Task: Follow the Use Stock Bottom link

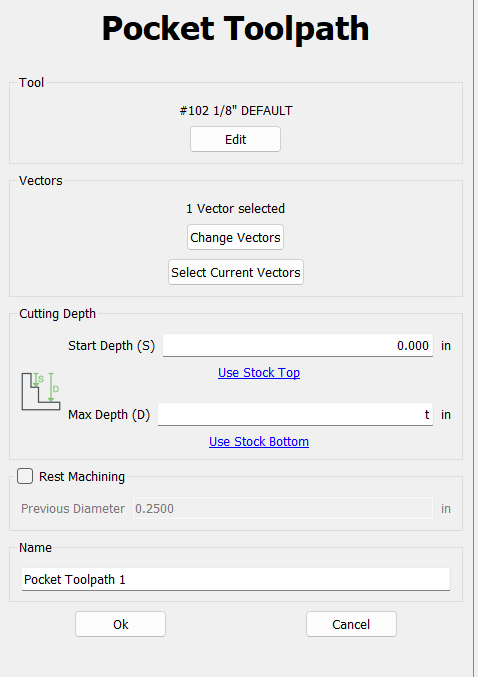Action: (x=259, y=441)
